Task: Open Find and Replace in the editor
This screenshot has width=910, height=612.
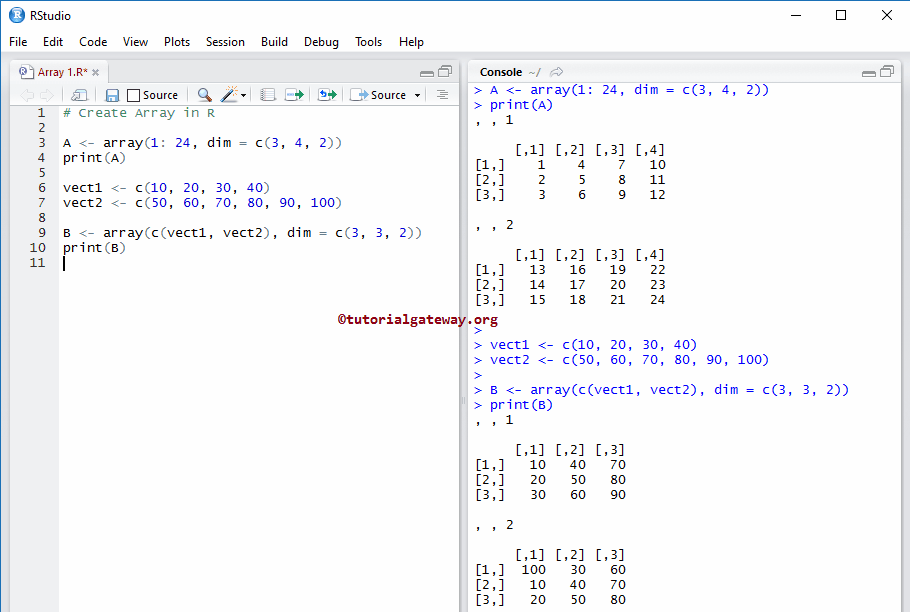Action: tap(205, 95)
